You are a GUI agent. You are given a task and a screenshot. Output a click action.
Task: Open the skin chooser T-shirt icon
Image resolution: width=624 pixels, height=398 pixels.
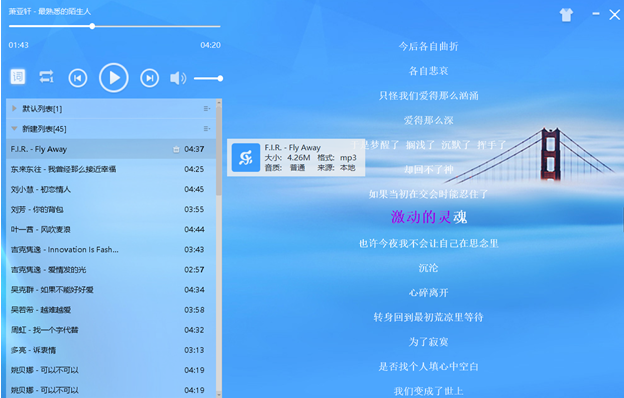566,15
